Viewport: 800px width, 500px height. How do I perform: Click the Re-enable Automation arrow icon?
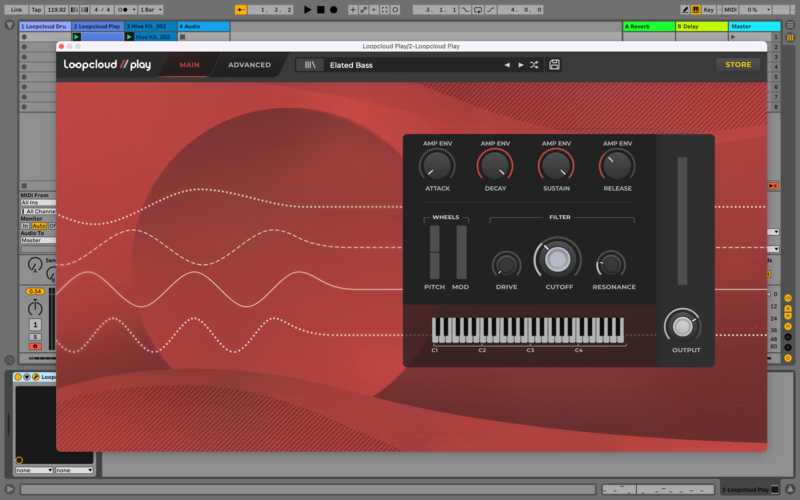point(374,10)
